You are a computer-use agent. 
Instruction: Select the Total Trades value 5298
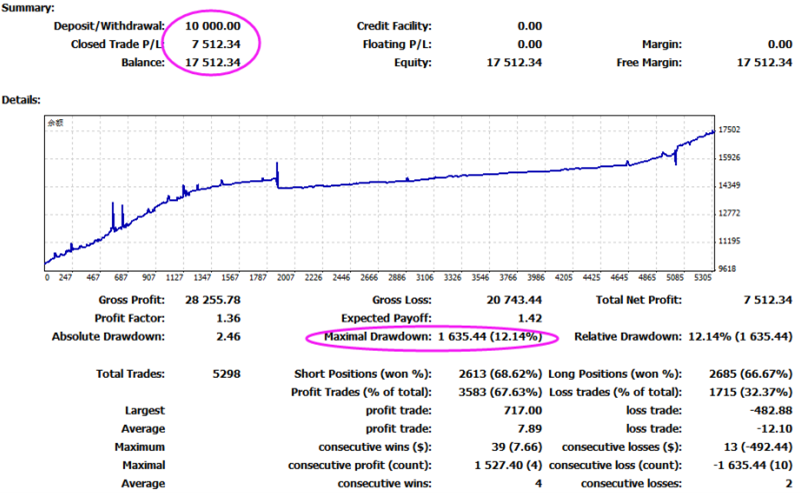[226, 374]
